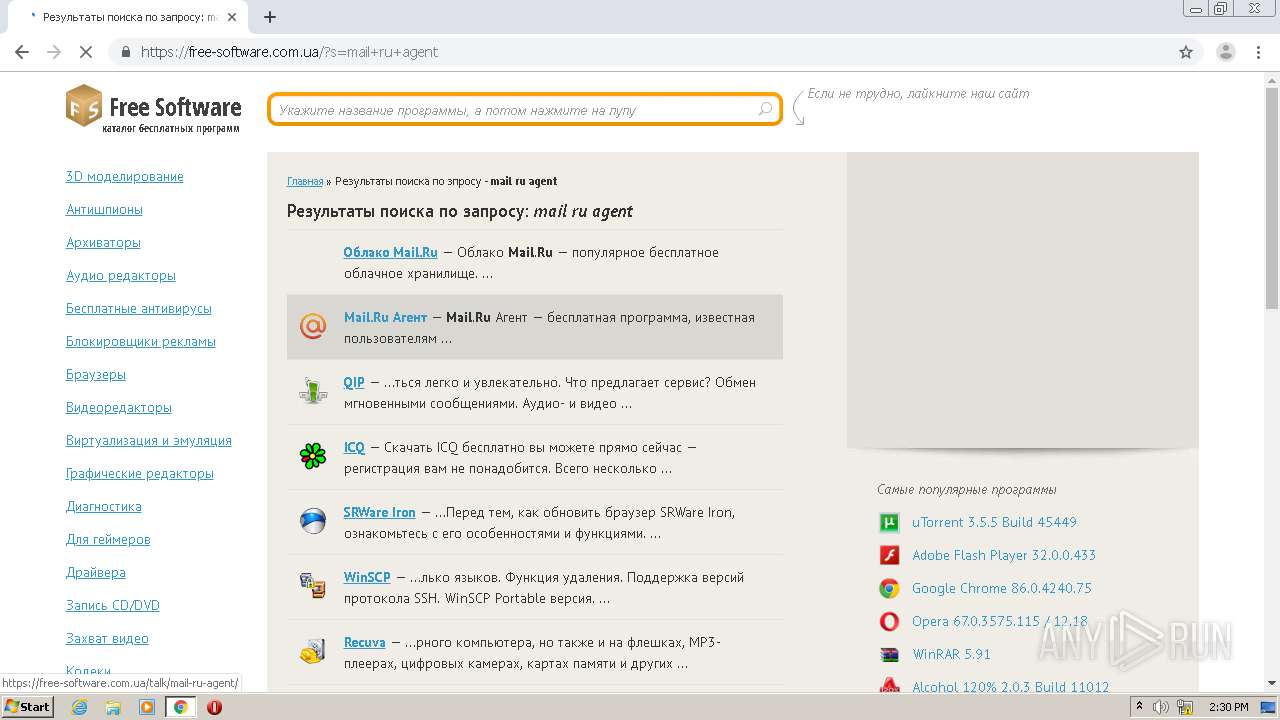Open the Chrome three-dot menu

(x=1257, y=52)
